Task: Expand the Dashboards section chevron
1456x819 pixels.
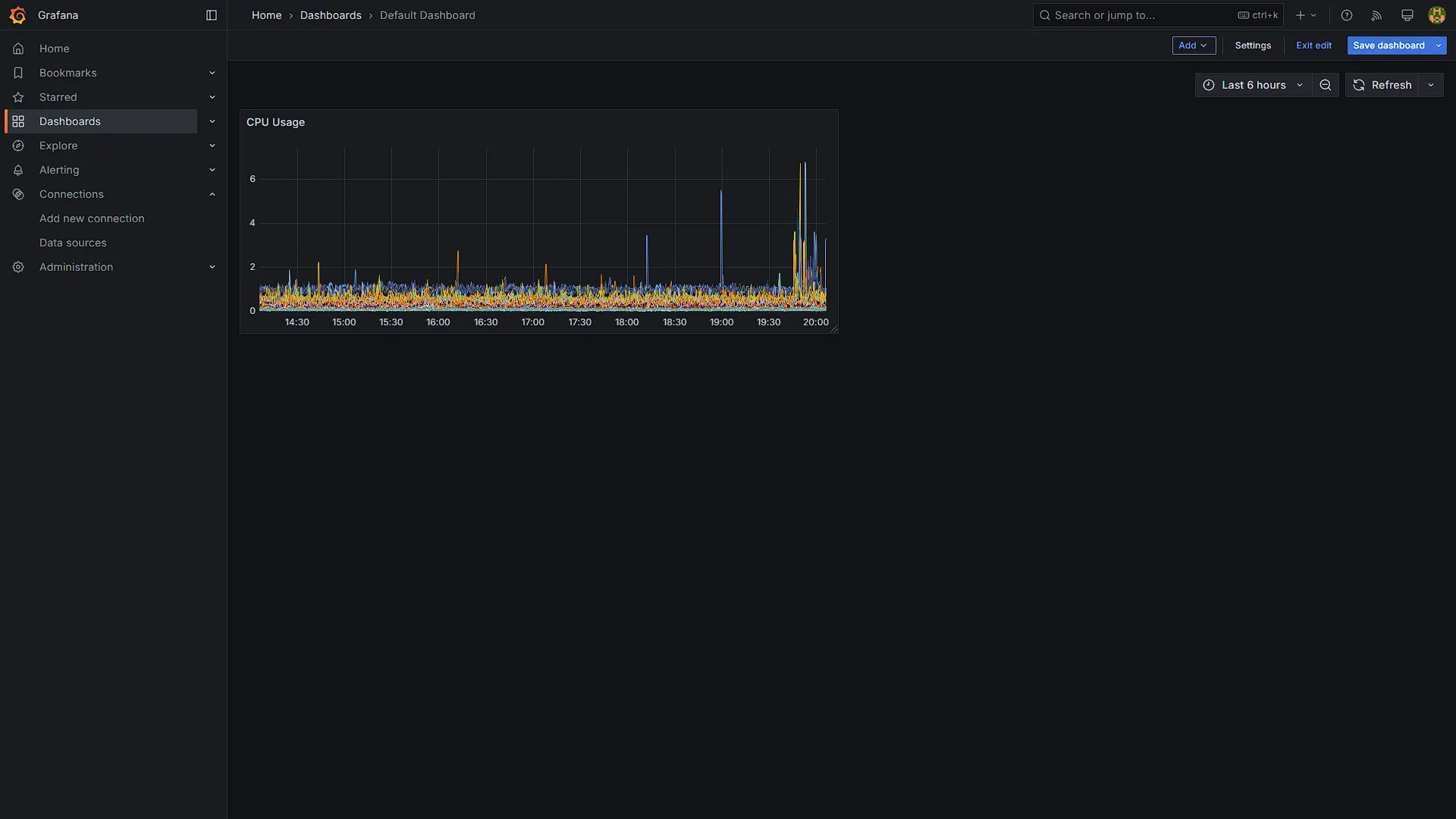Action: click(x=212, y=121)
